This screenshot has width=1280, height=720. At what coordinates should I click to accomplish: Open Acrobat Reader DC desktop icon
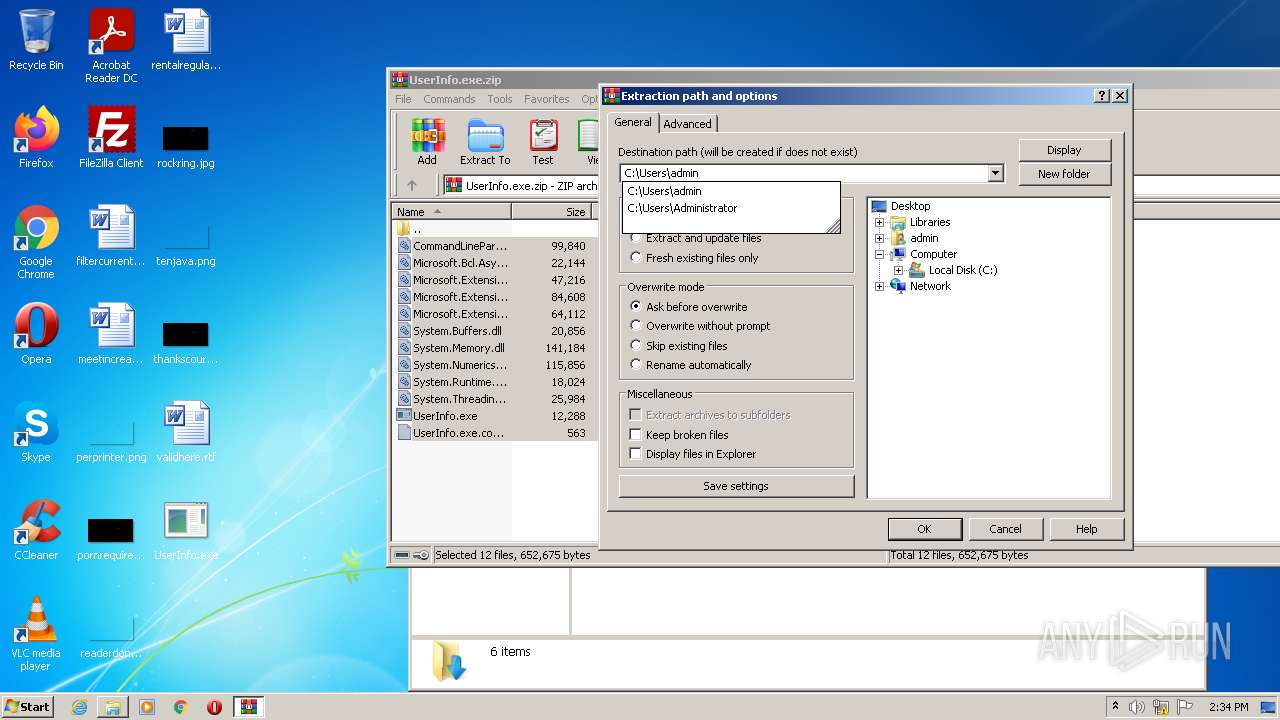click(111, 46)
